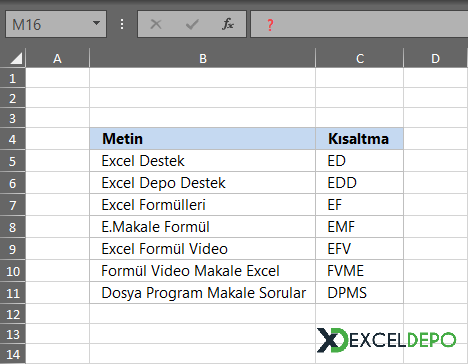
Task: Select row 11 header
Action: [13, 293]
